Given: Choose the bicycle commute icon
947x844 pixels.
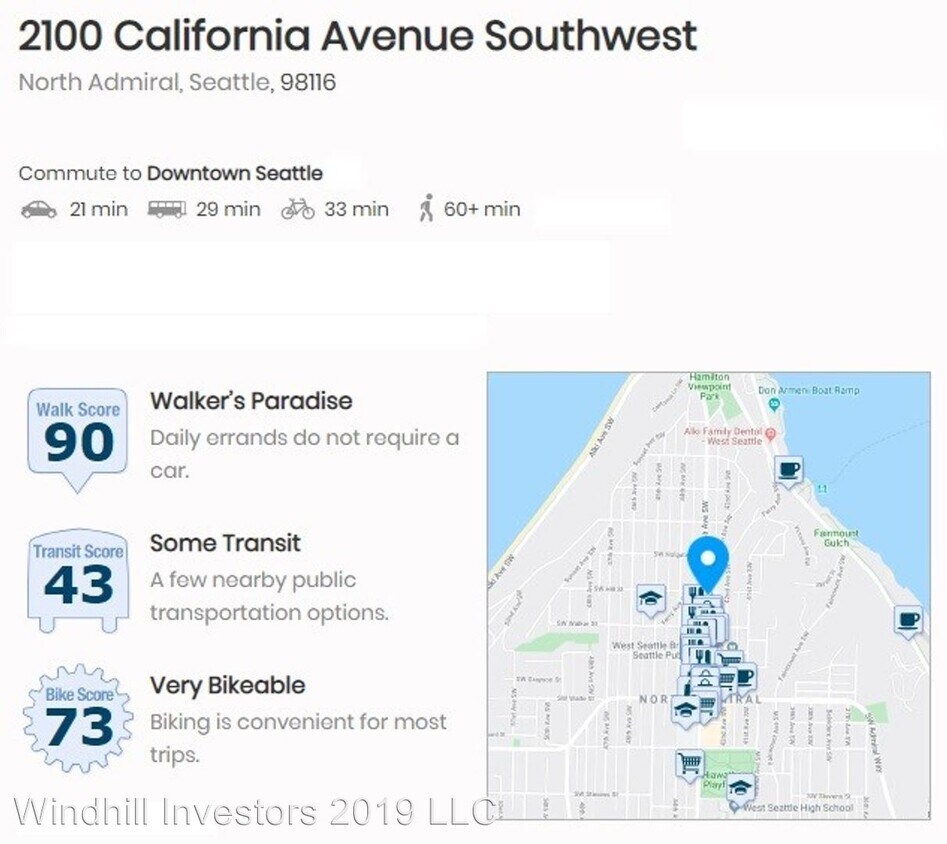Looking at the screenshot, I should coord(297,210).
